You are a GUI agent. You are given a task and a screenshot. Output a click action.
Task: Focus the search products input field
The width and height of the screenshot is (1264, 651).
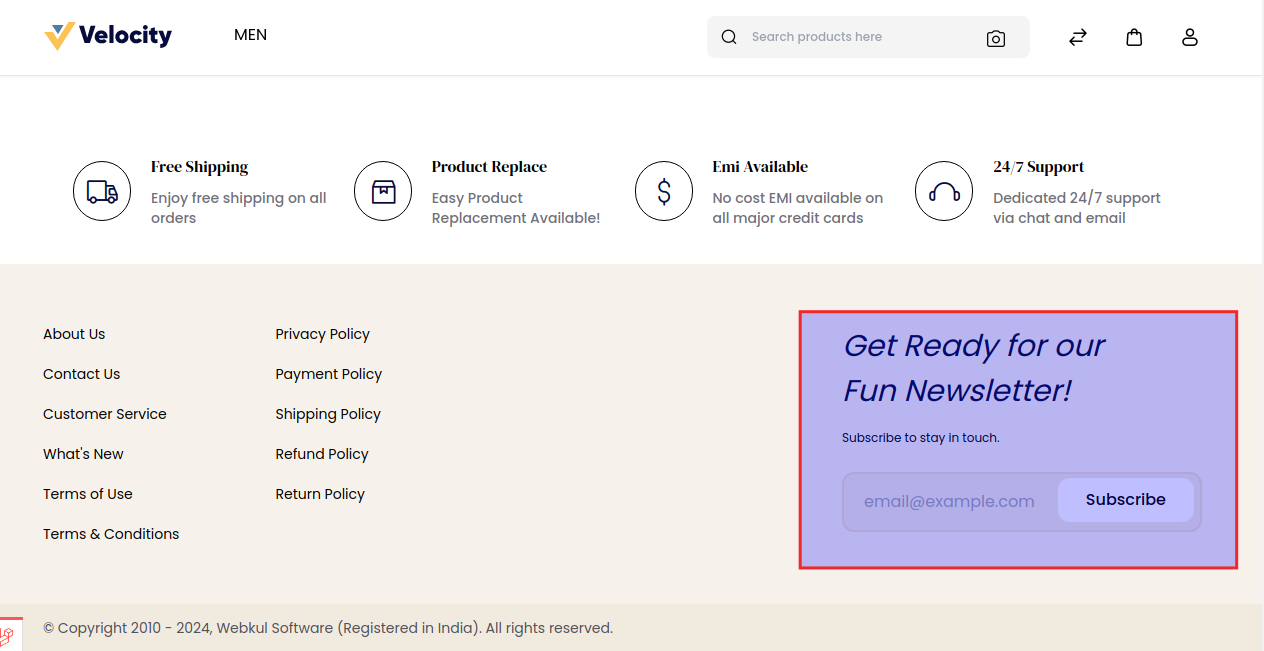tap(860, 37)
